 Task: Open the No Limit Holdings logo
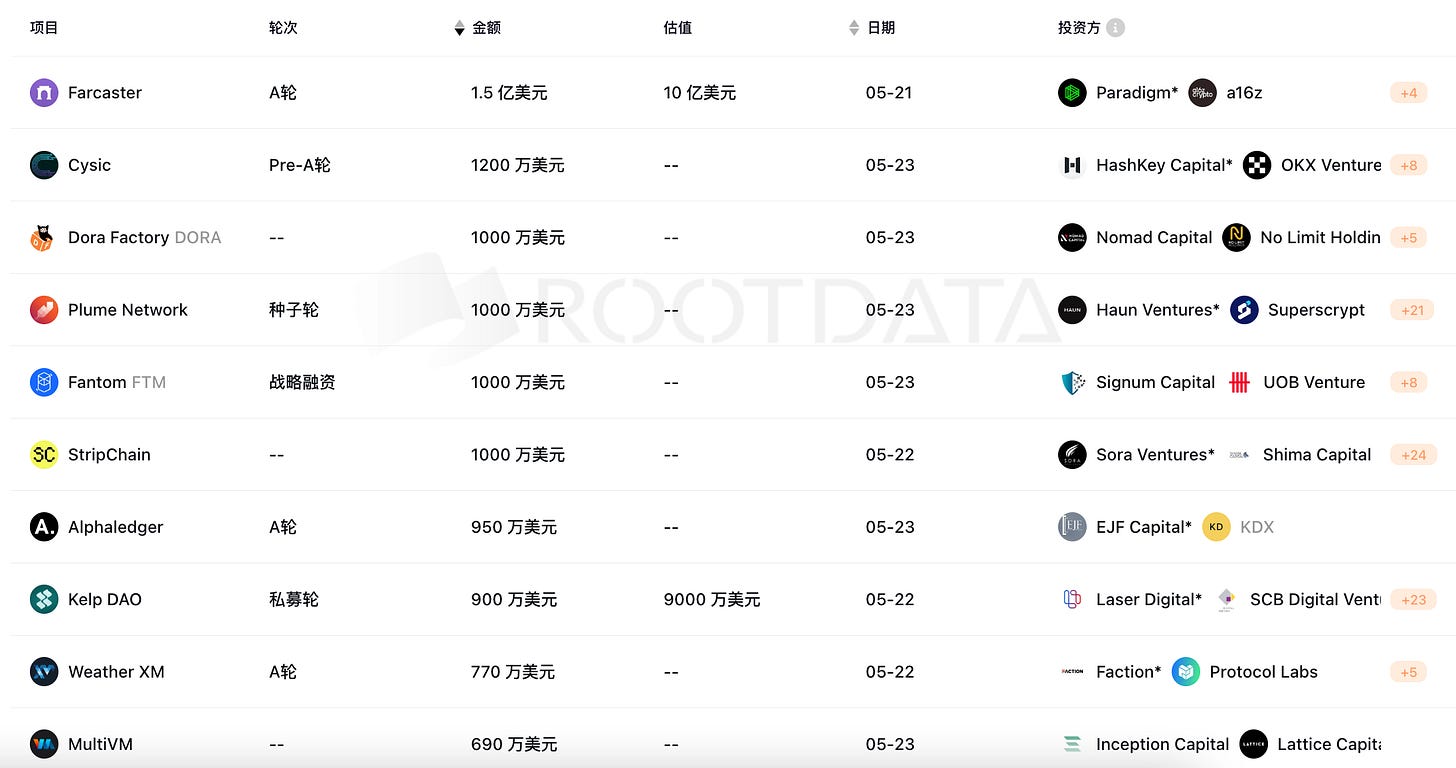[1236, 238]
